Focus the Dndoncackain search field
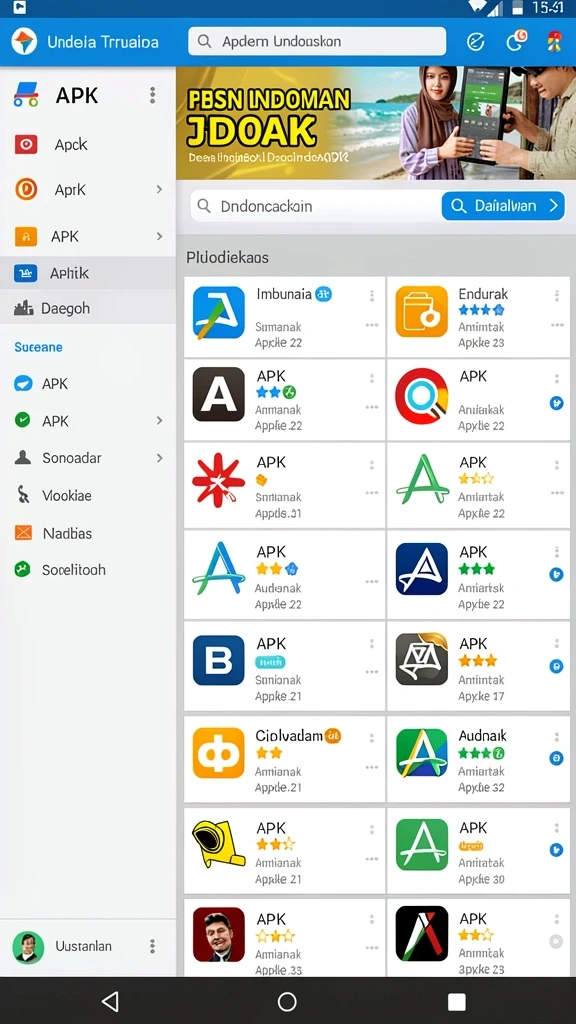 pyautogui.click(x=315, y=206)
